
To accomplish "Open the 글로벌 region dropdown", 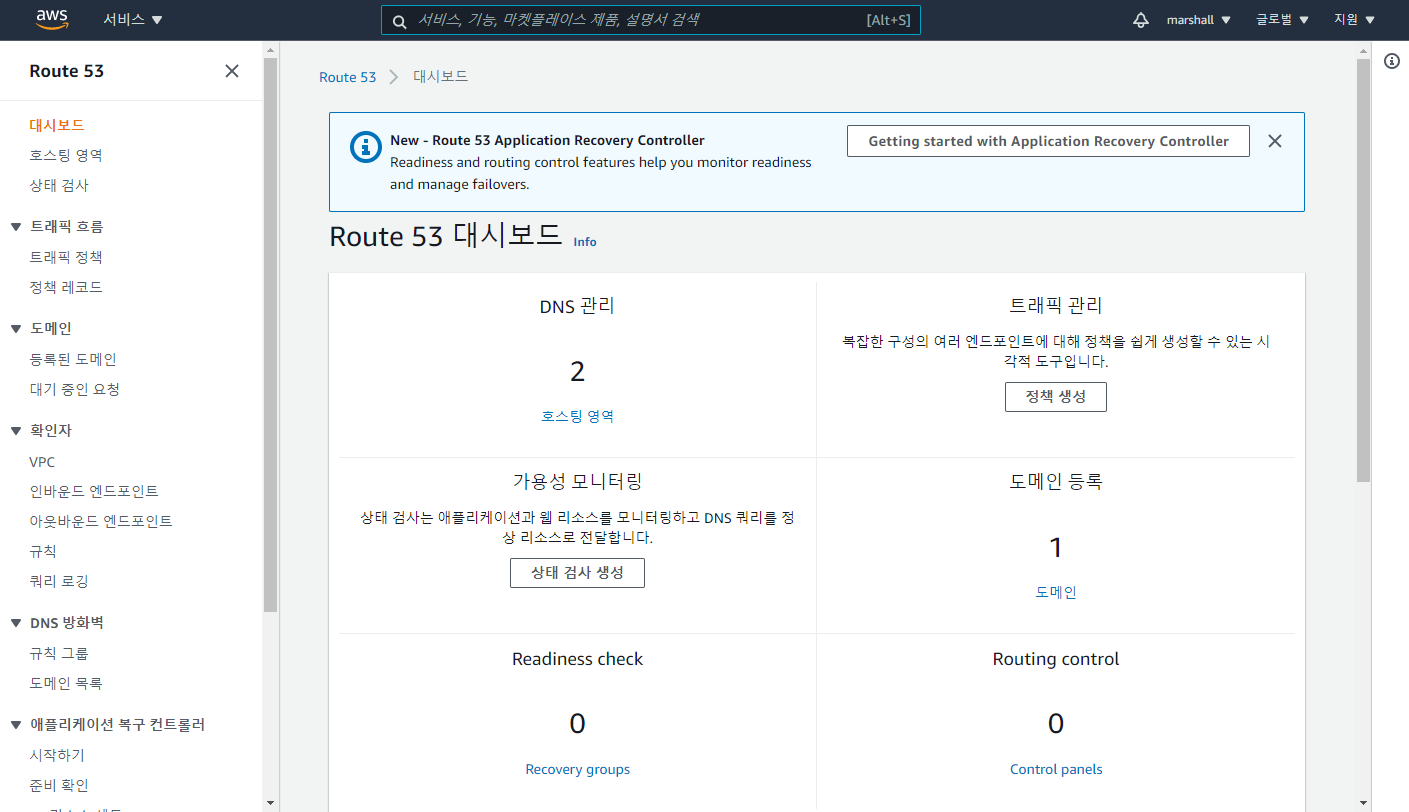I will (x=1283, y=20).
